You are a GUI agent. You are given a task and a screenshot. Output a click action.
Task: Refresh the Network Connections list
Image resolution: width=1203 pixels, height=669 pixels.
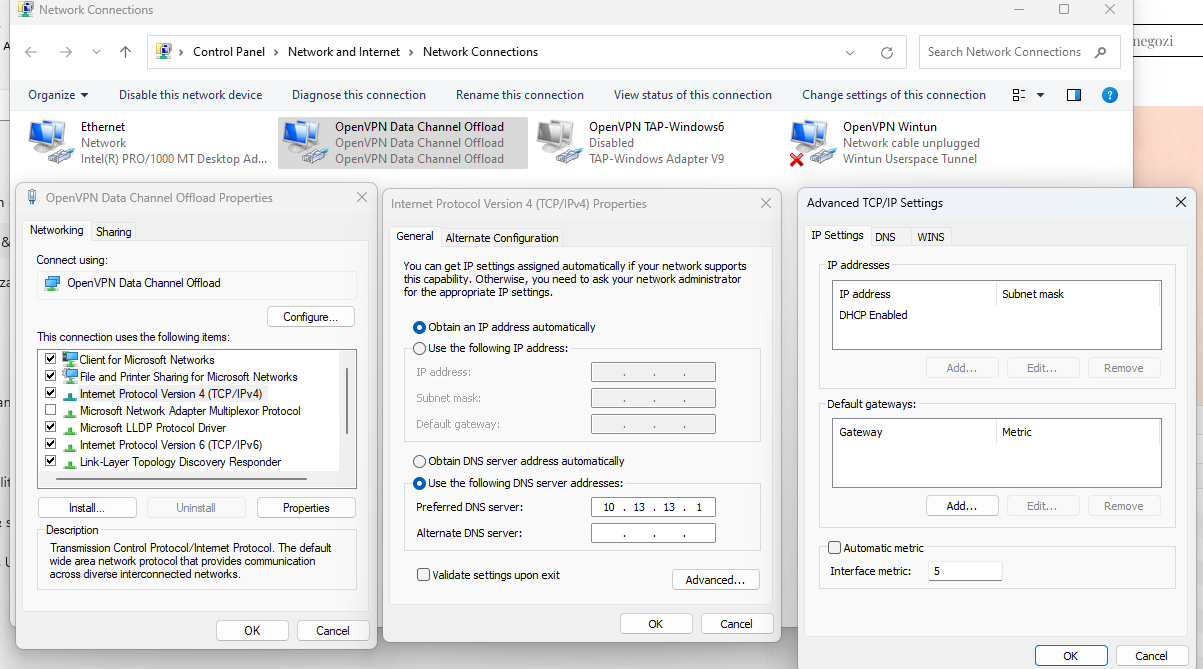click(886, 52)
